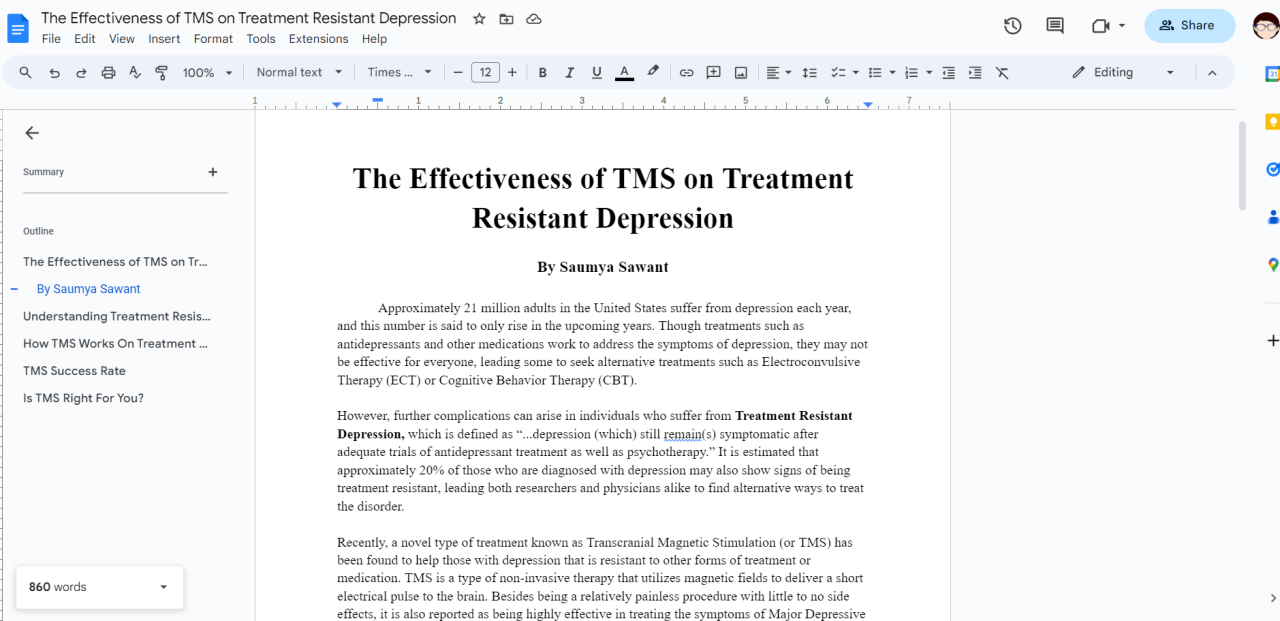The width and height of the screenshot is (1280, 621).
Task: Open the text color picker
Action: [x=624, y=73]
